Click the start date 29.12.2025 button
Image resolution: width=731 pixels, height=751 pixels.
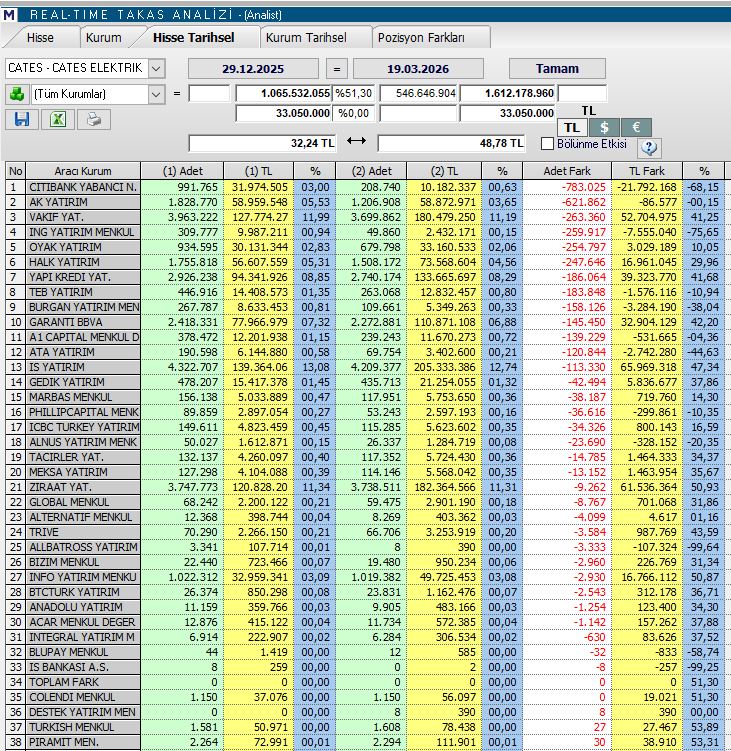(x=253, y=68)
